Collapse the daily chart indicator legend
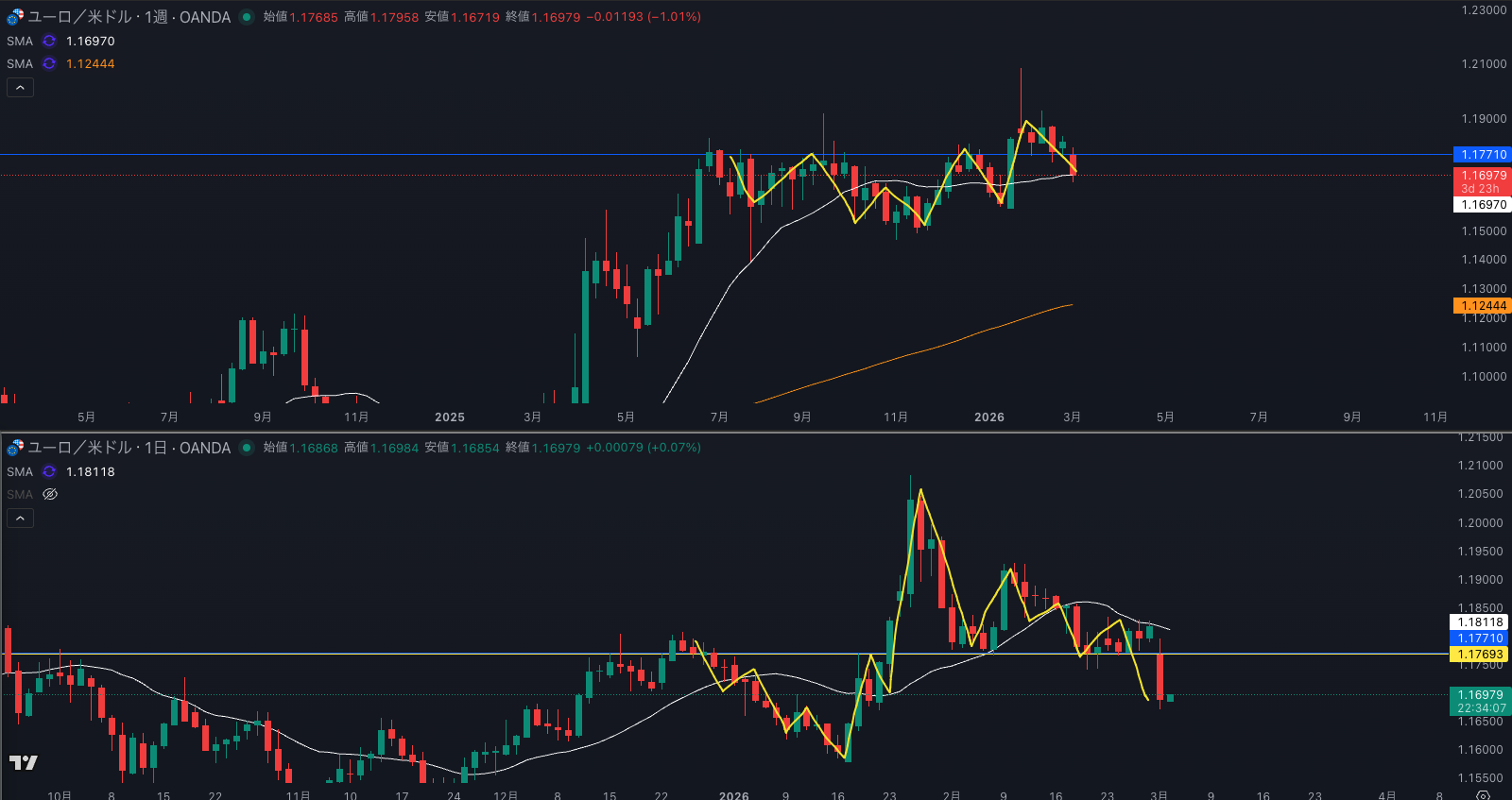This screenshot has width=1512, height=800. pyautogui.click(x=20, y=519)
